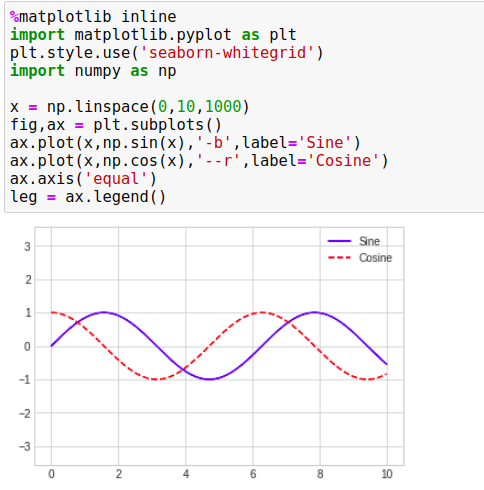Click the 'import numpy as np' line
Screen dimensions: 484x490
[93, 71]
